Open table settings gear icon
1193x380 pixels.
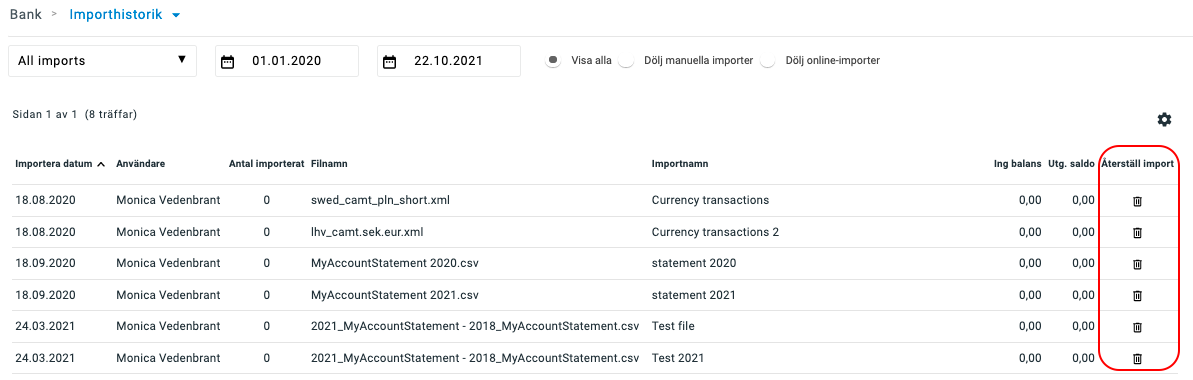point(1164,120)
